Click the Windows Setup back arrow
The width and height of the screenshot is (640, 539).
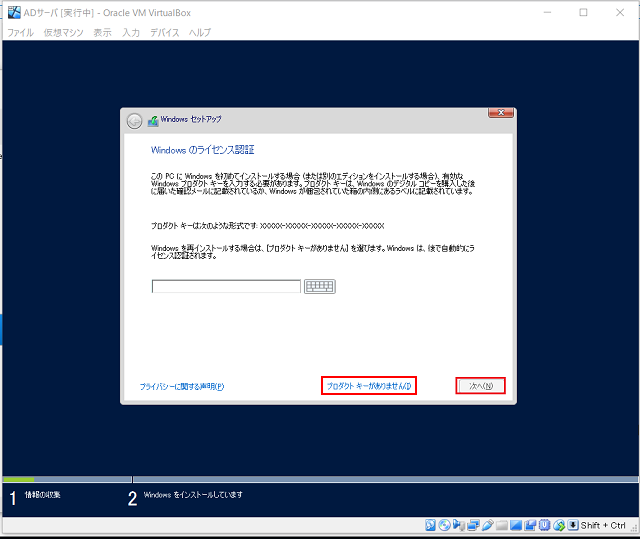point(134,121)
